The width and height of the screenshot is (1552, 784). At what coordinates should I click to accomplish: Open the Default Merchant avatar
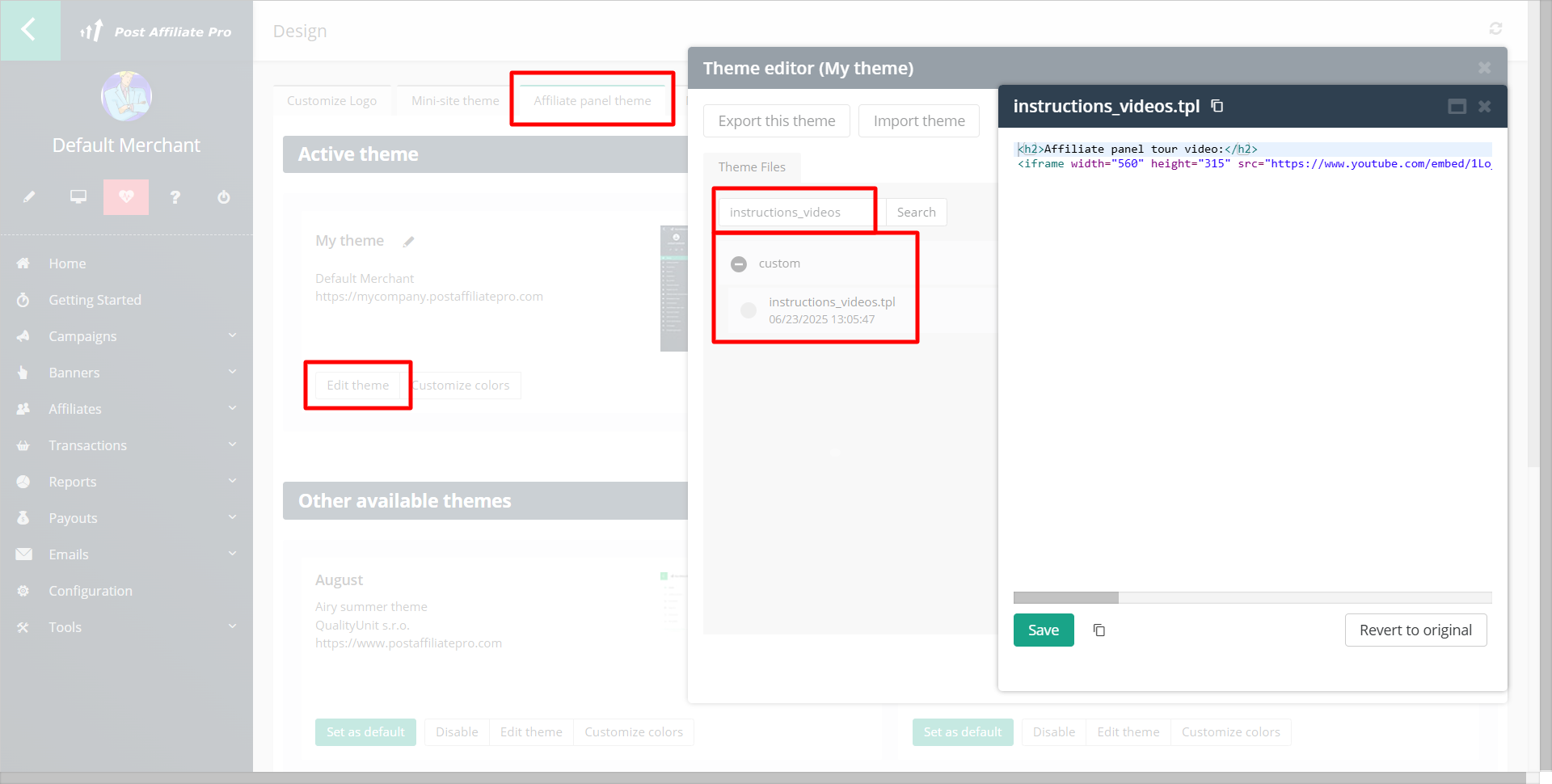pos(126,96)
